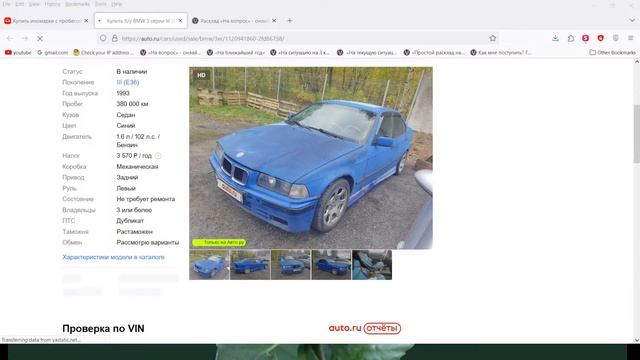
Task: Open the Firefox hamburger application menu
Action: [x=631, y=38]
